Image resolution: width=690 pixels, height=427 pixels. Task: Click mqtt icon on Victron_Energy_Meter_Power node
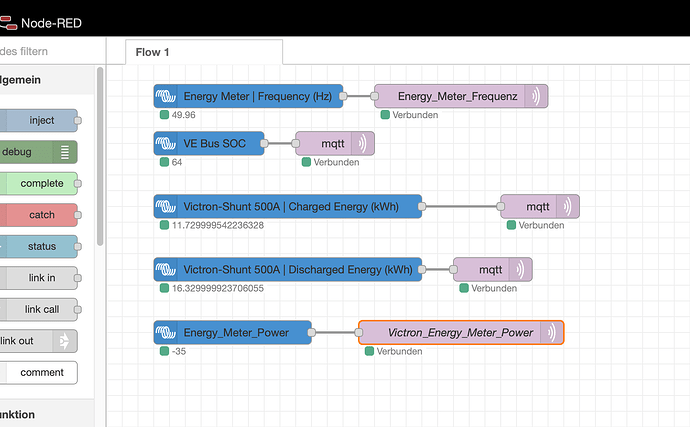552,332
